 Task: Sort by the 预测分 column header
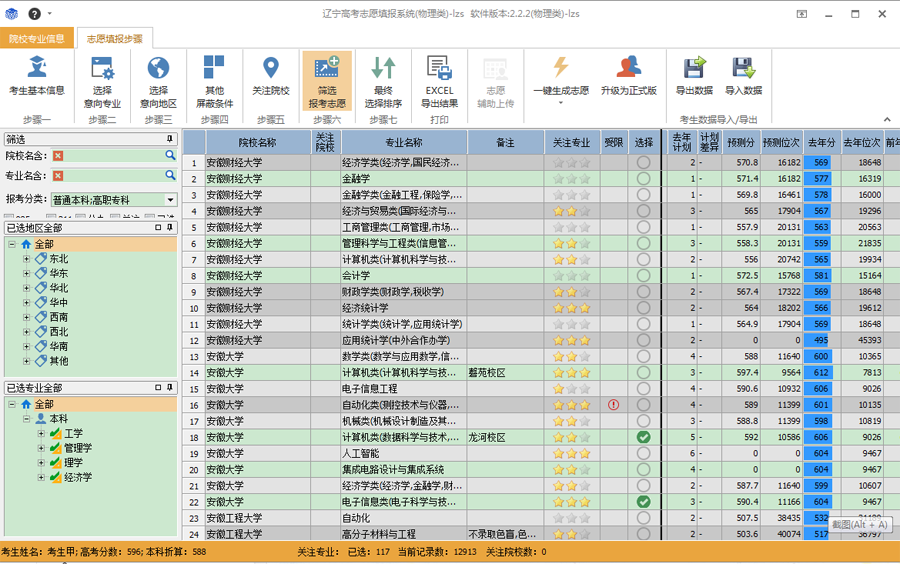pyautogui.click(x=740, y=142)
